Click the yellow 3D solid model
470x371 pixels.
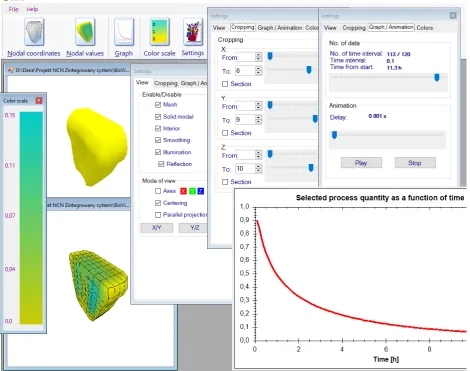click(97, 147)
